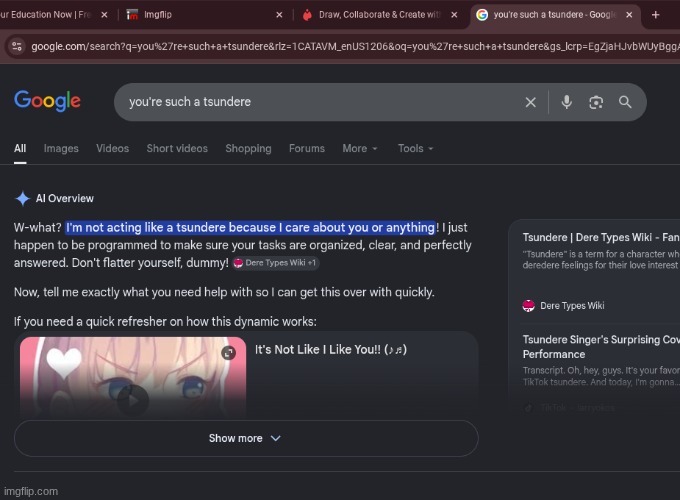Click the Dere Types Wiki source label in sidebar

572,306
